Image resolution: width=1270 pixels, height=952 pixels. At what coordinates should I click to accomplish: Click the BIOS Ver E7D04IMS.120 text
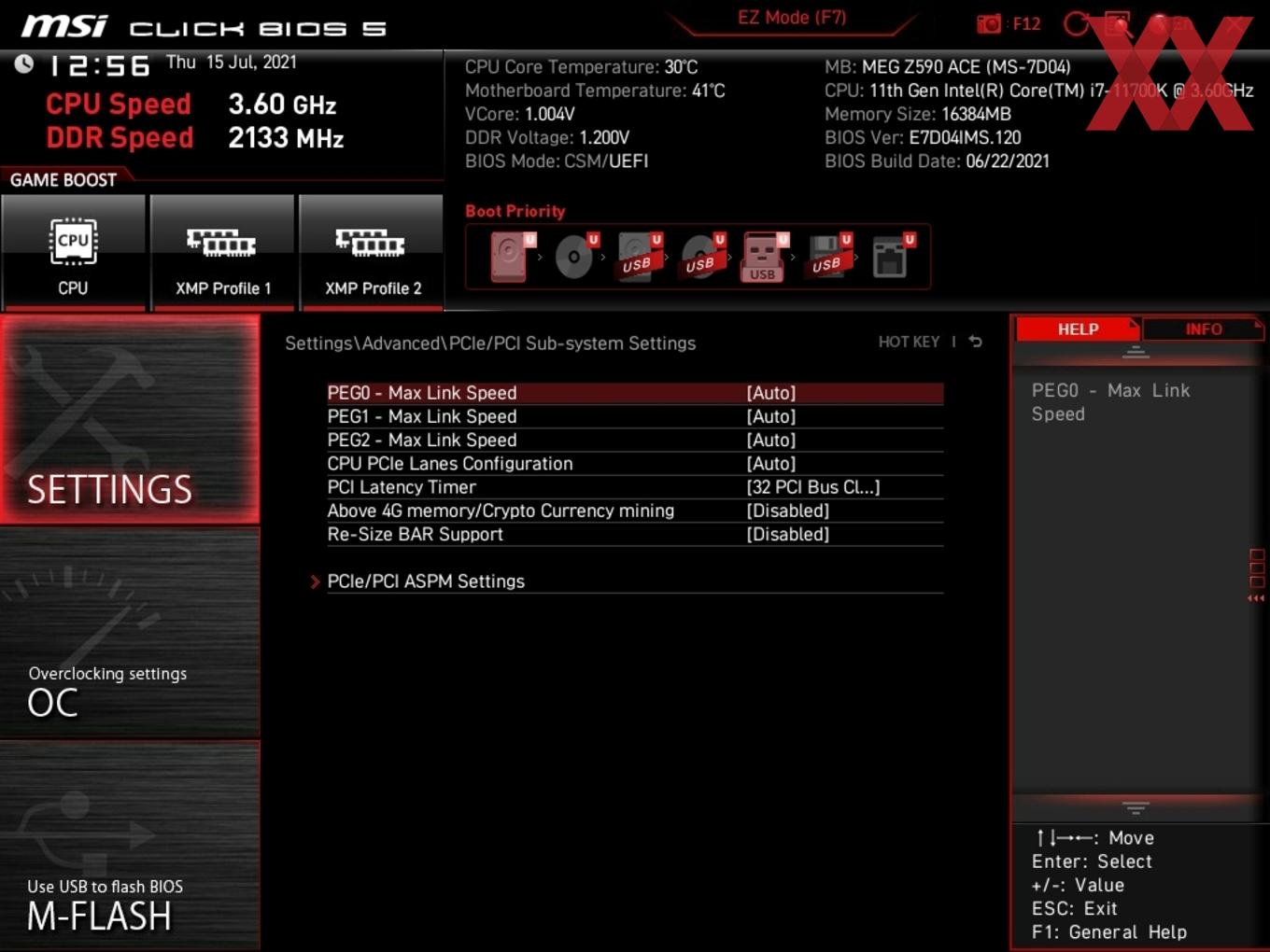click(x=923, y=137)
